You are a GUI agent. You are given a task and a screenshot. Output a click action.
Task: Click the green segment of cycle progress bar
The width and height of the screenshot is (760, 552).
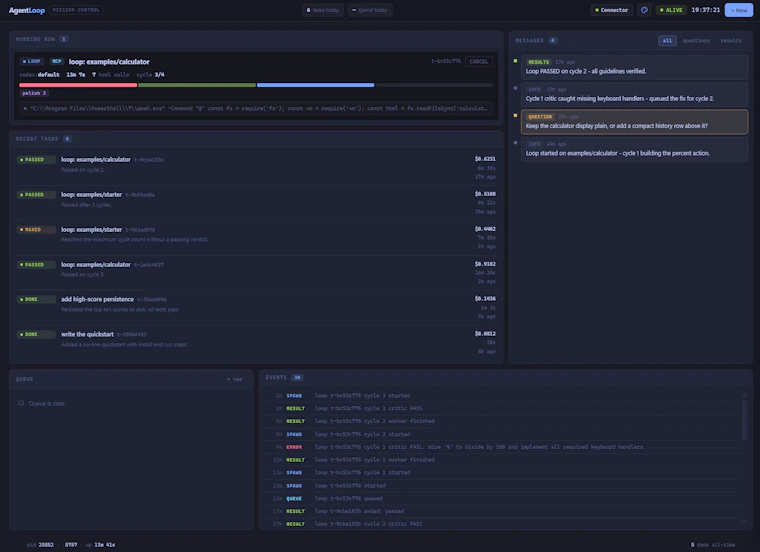coord(197,85)
